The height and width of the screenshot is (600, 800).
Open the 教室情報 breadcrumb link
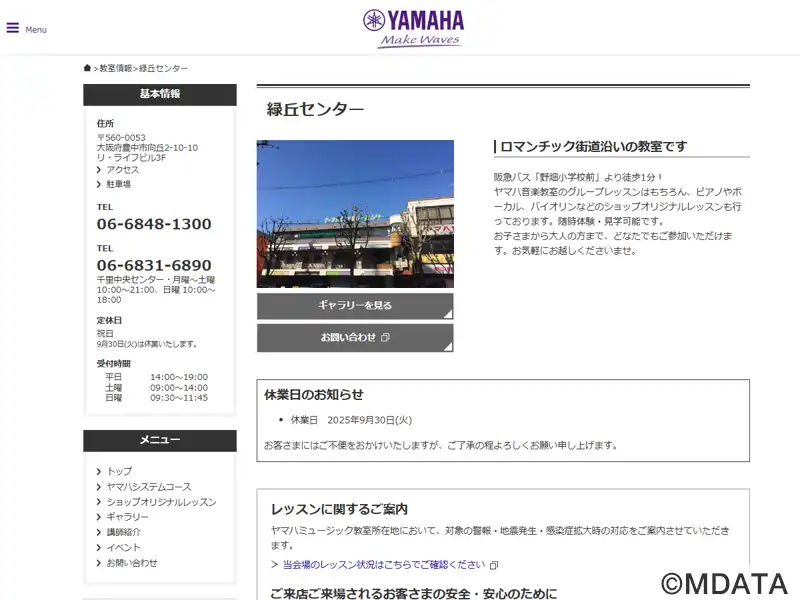click(x=115, y=68)
